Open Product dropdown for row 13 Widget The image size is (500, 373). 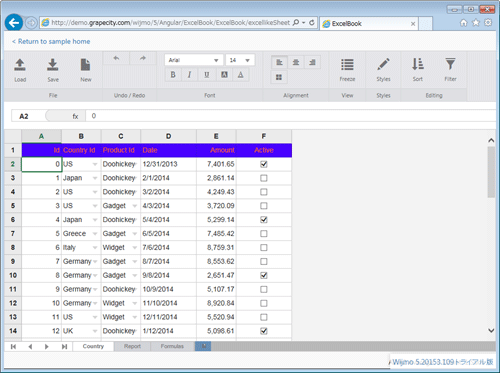click(x=135, y=317)
